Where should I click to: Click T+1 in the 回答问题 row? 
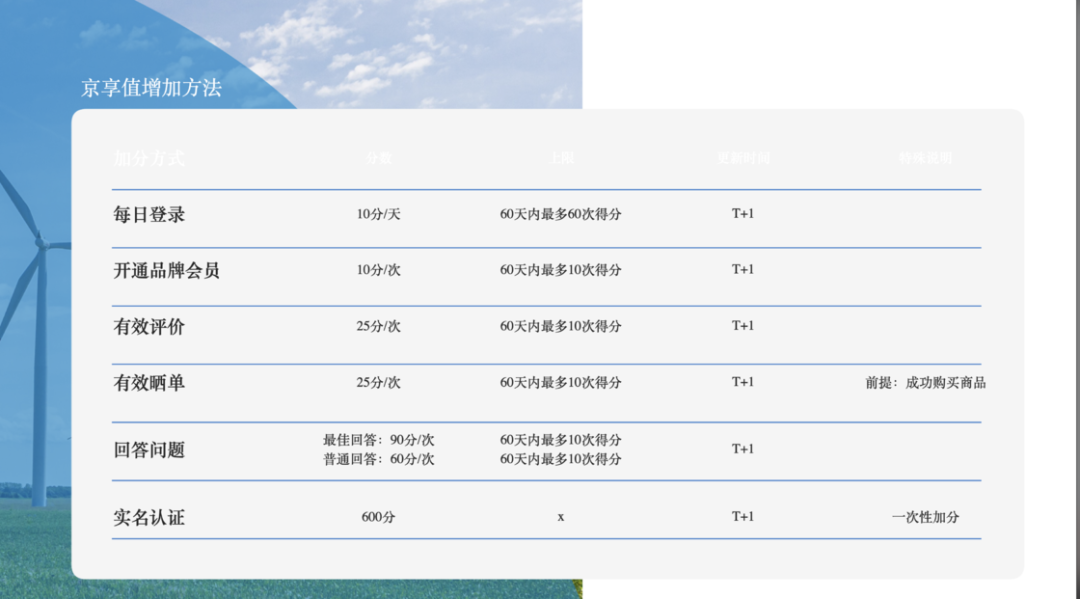[742, 449]
